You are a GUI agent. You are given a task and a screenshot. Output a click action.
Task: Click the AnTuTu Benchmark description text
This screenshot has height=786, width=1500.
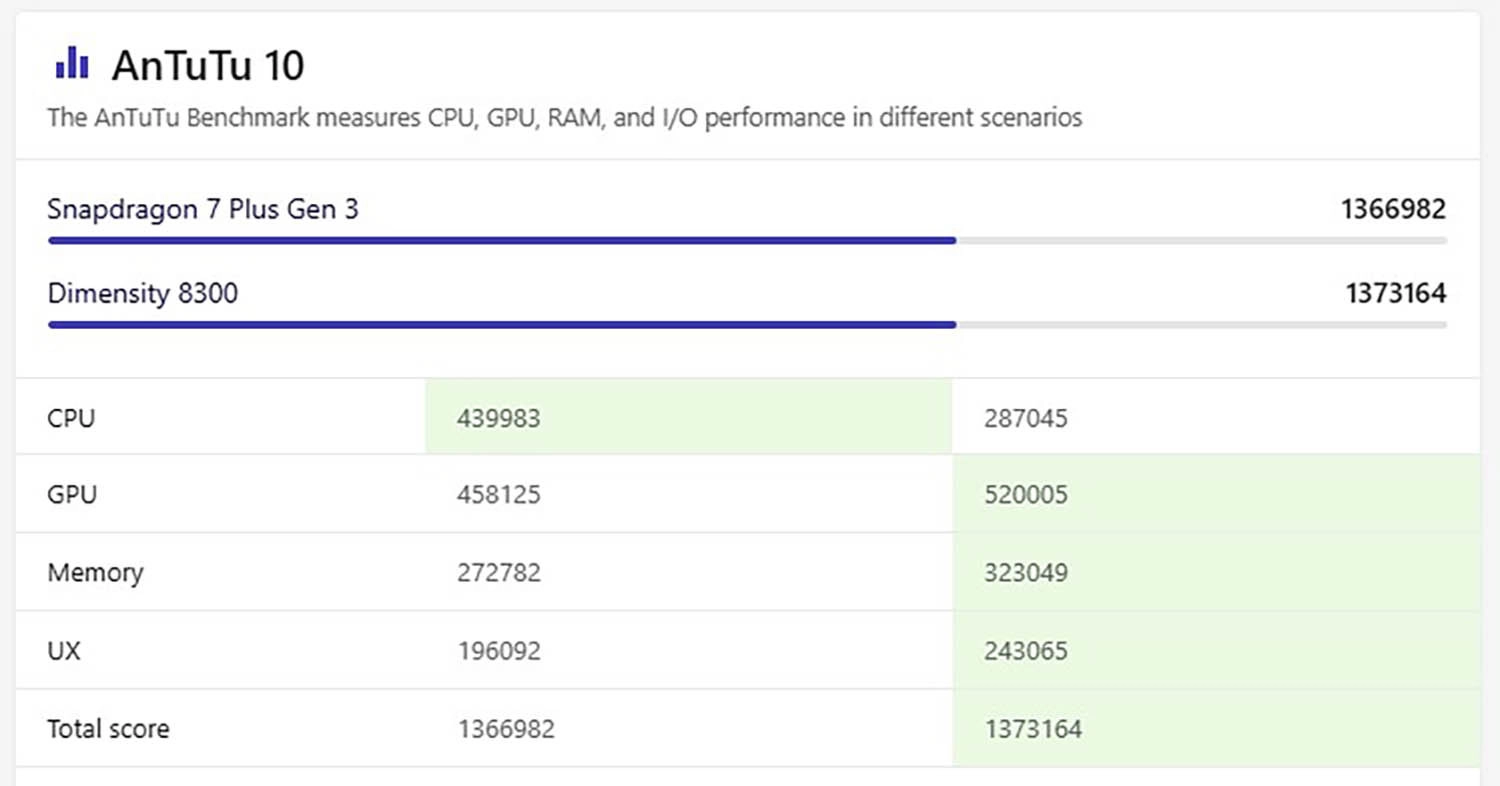565,118
